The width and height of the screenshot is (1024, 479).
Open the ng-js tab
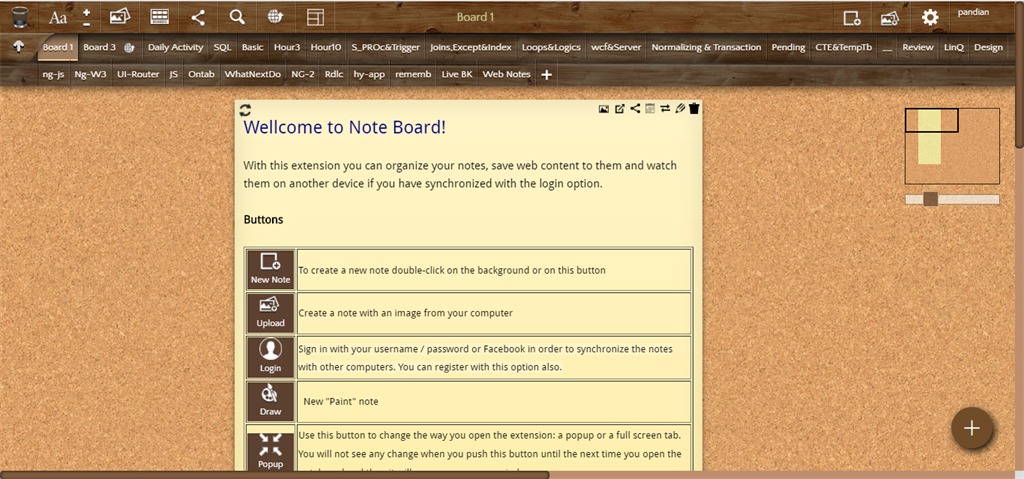pyautogui.click(x=53, y=74)
